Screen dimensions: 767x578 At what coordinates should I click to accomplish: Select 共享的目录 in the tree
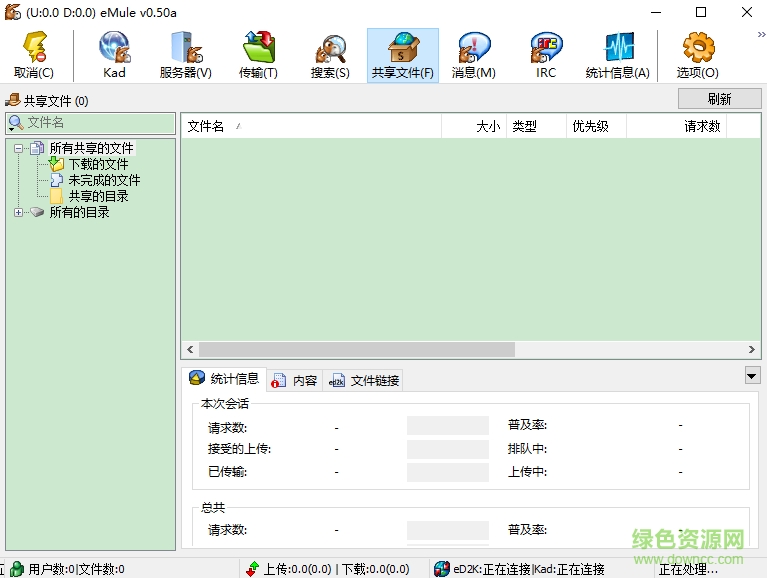point(98,197)
